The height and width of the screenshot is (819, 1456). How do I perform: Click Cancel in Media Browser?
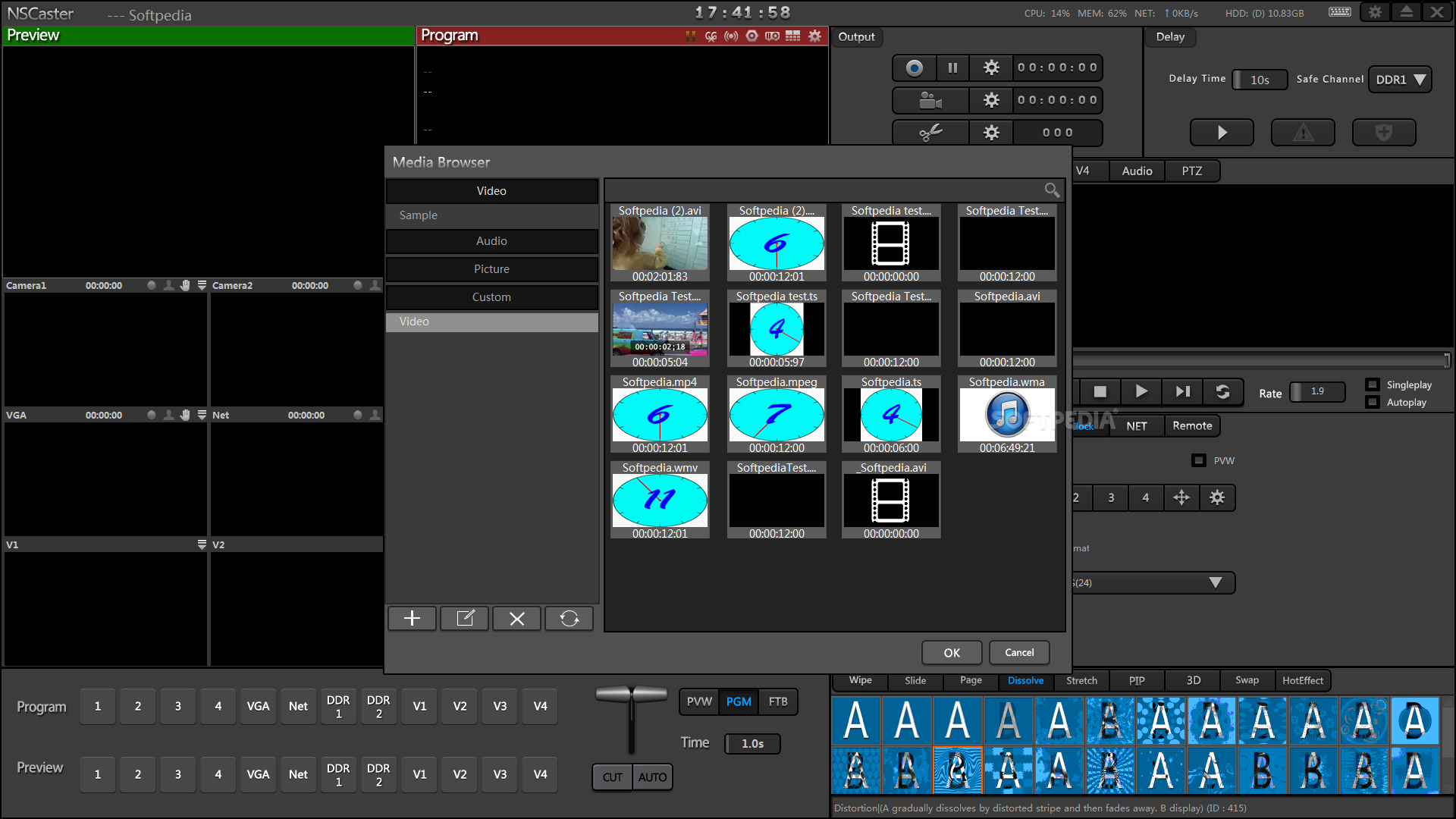tap(1019, 652)
